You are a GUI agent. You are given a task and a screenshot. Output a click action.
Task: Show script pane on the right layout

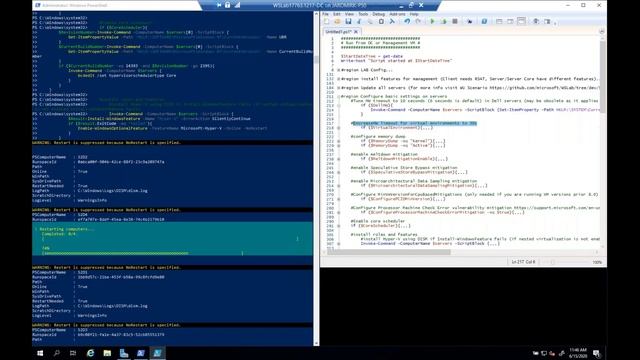click(x=510, y=21)
